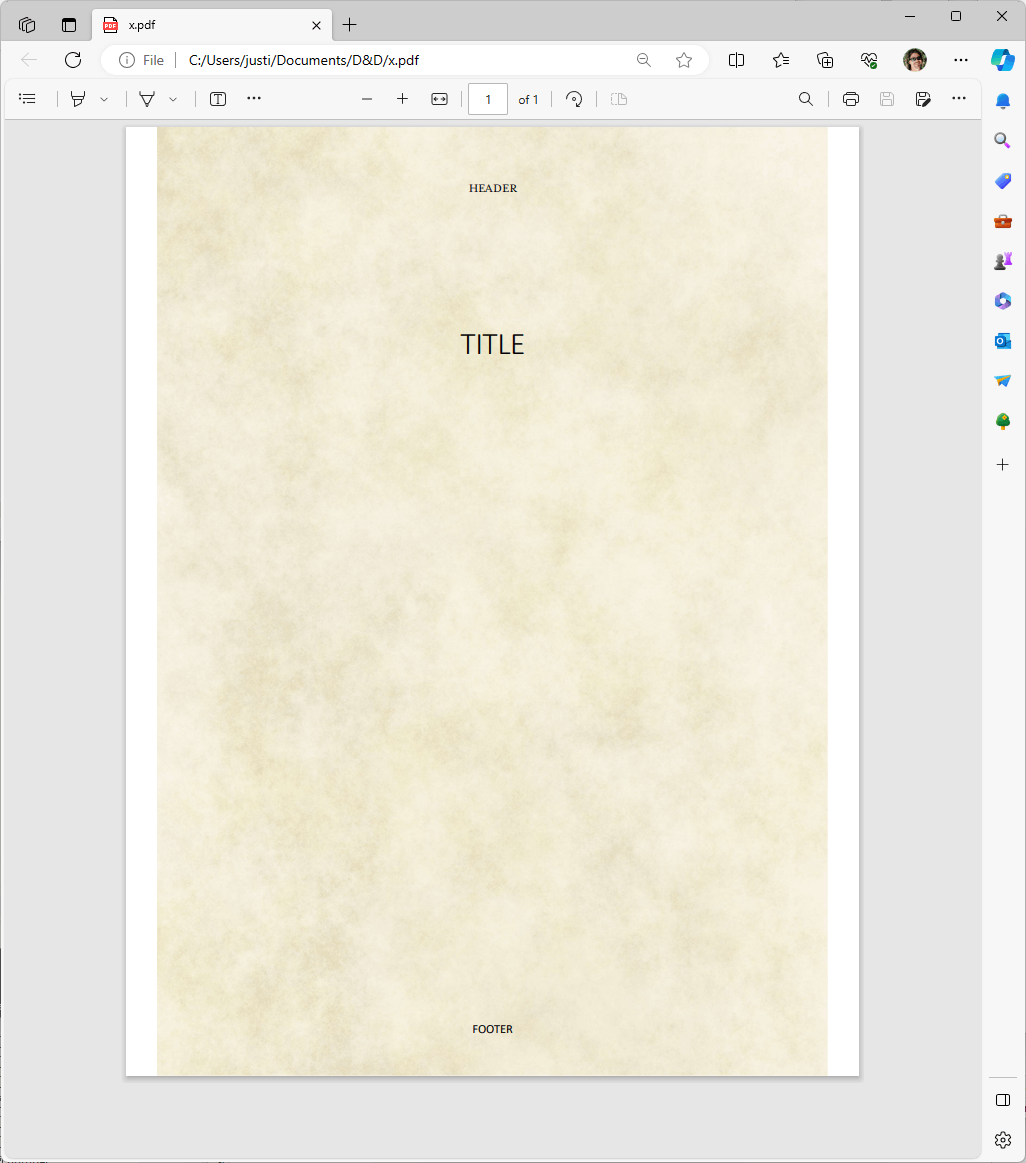1026x1163 pixels.
Task: Toggle the Fit to width button
Action: pyautogui.click(x=439, y=99)
